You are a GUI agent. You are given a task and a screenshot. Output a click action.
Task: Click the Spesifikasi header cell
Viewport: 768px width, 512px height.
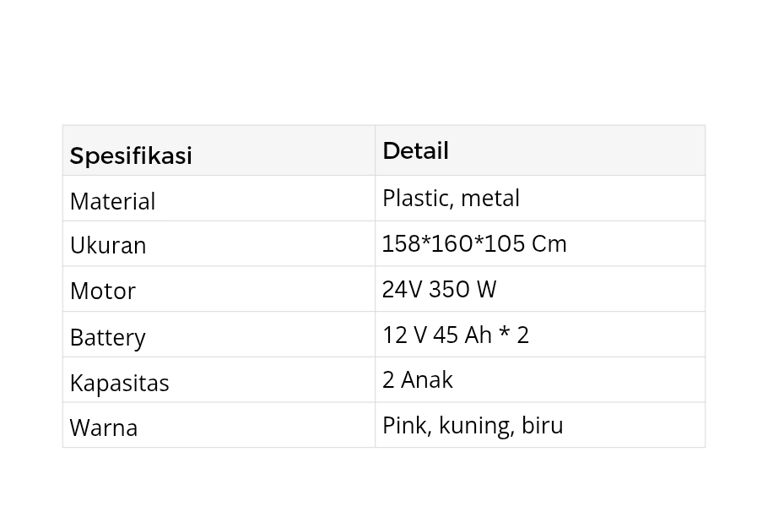pos(130,155)
